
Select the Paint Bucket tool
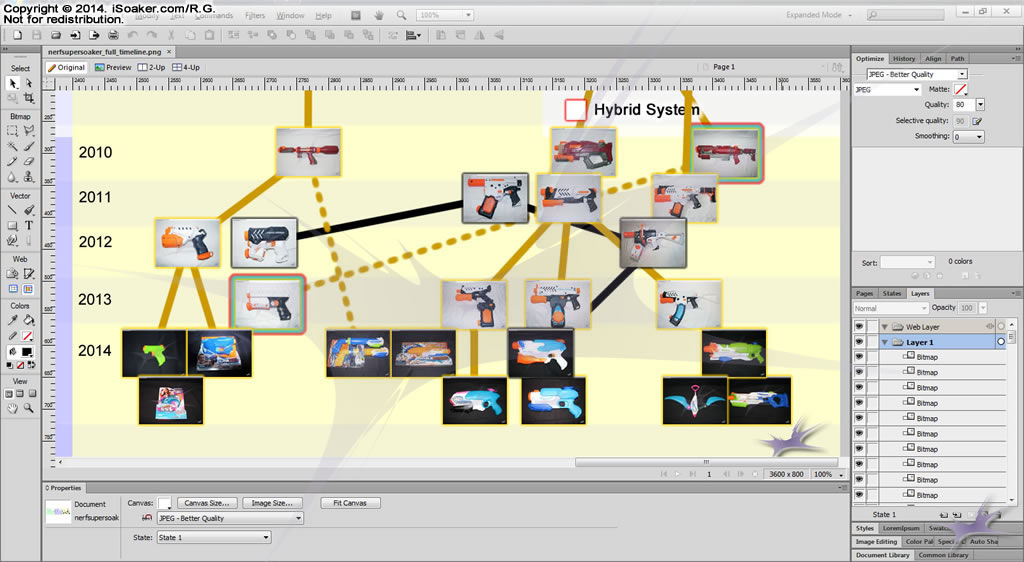point(29,320)
